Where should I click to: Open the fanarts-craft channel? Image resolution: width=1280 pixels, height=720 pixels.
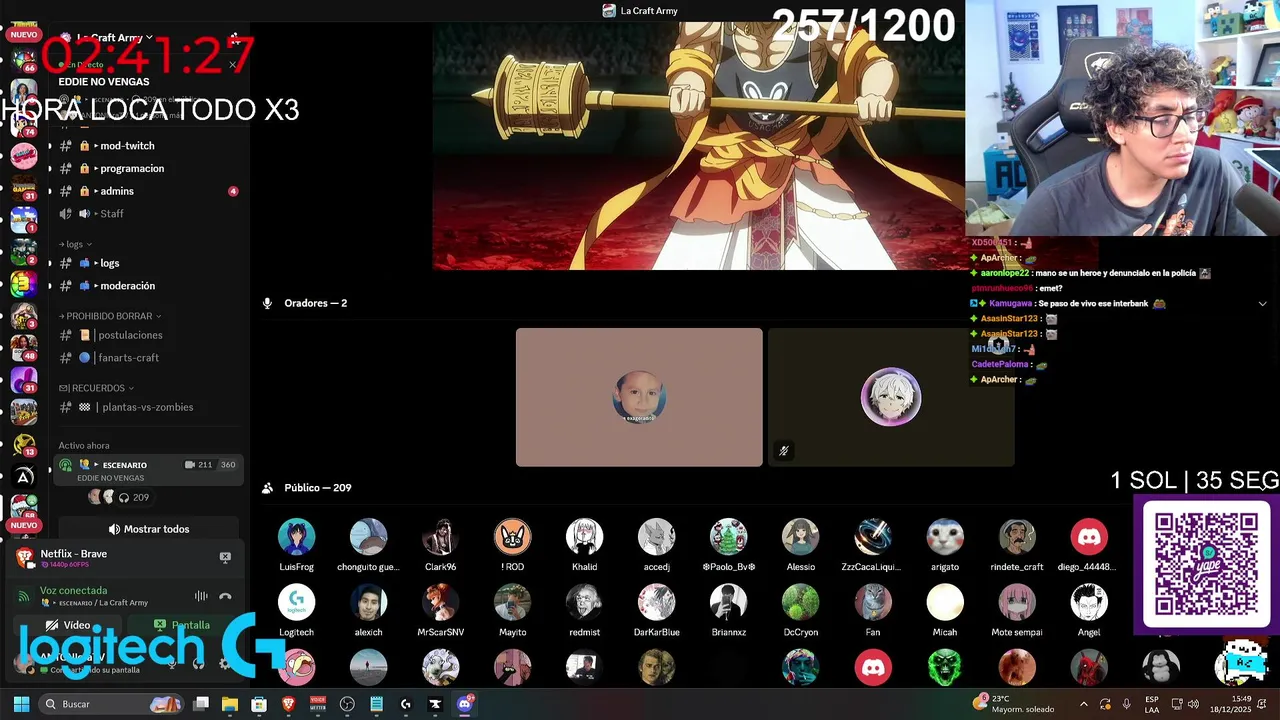(148, 358)
